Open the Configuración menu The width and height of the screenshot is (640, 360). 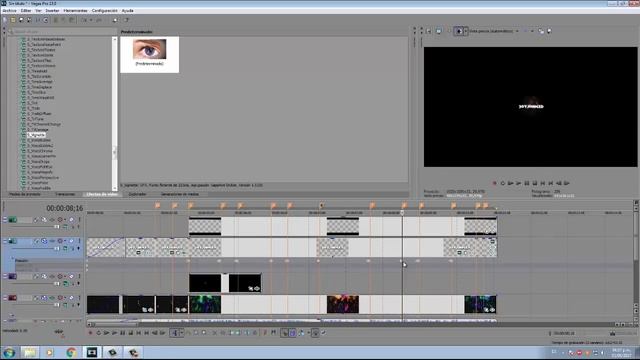pyautogui.click(x=104, y=11)
